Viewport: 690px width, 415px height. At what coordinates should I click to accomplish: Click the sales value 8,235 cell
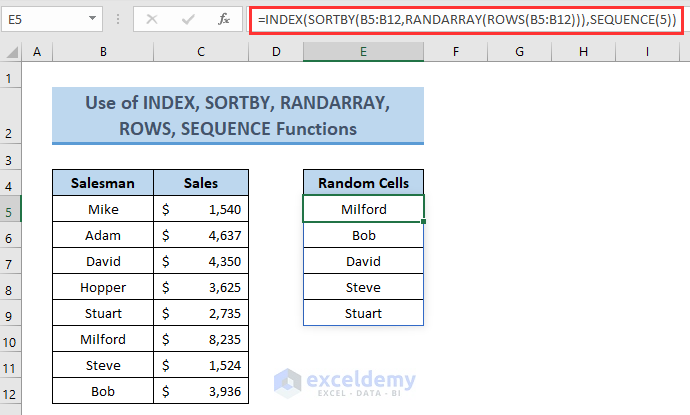[200, 339]
